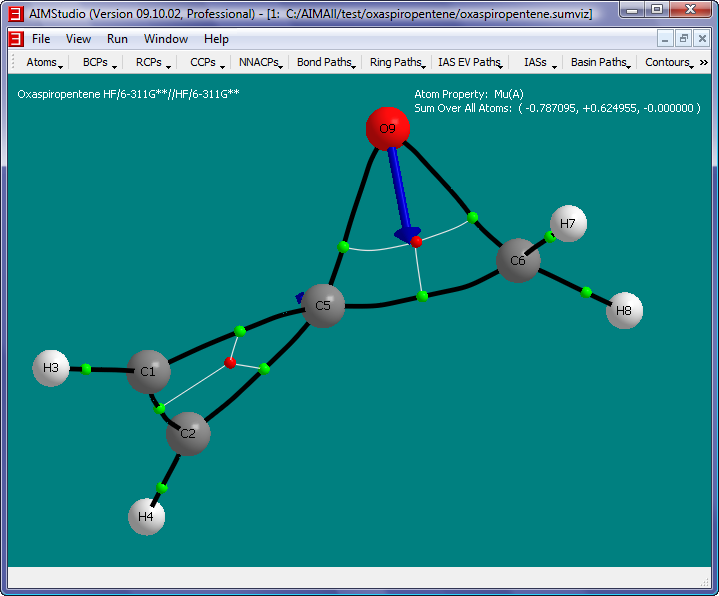Click the H8 hydrogen atom sphere
This screenshot has height=596, width=719.
pyautogui.click(x=624, y=311)
